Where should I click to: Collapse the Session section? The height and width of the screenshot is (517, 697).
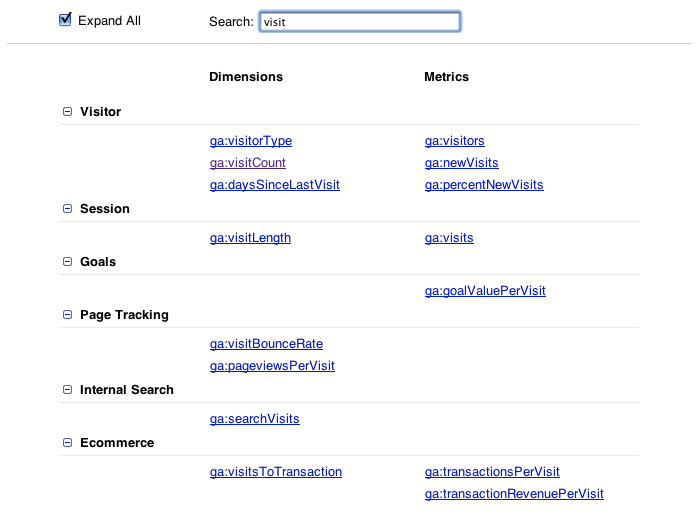(x=68, y=209)
